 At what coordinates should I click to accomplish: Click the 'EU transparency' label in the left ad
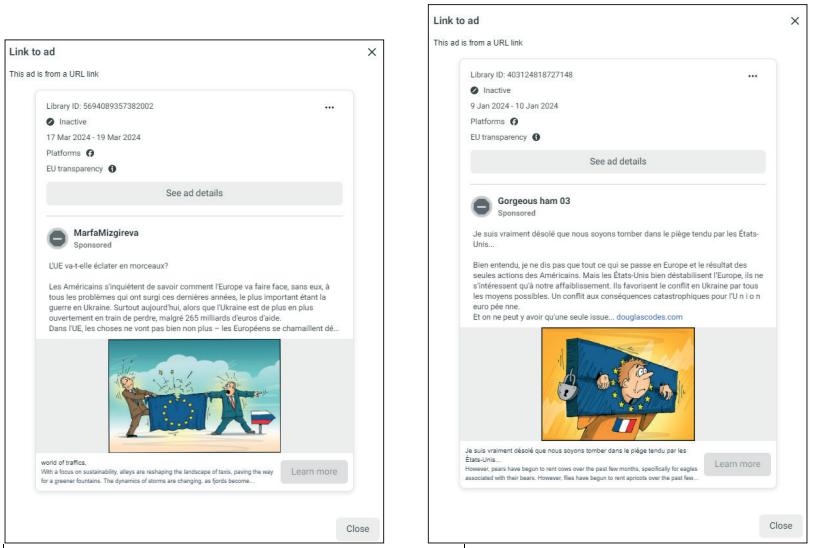click(x=75, y=169)
